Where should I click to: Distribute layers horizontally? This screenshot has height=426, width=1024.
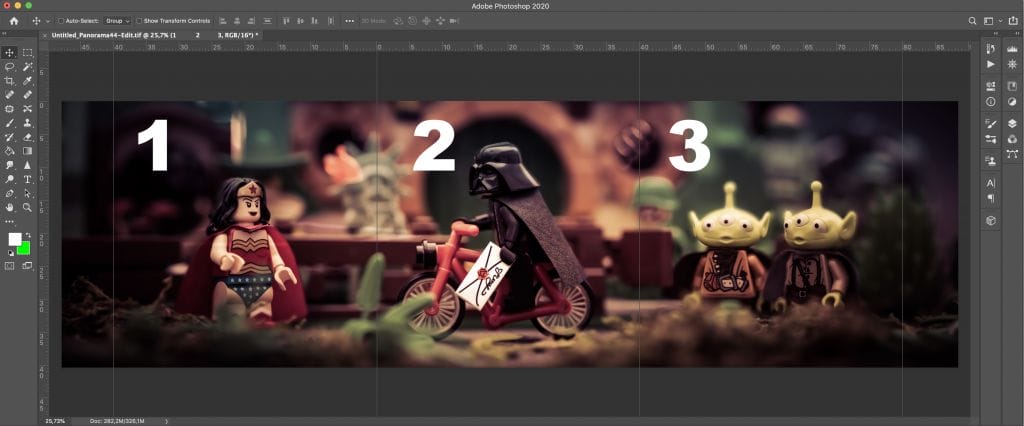330,21
